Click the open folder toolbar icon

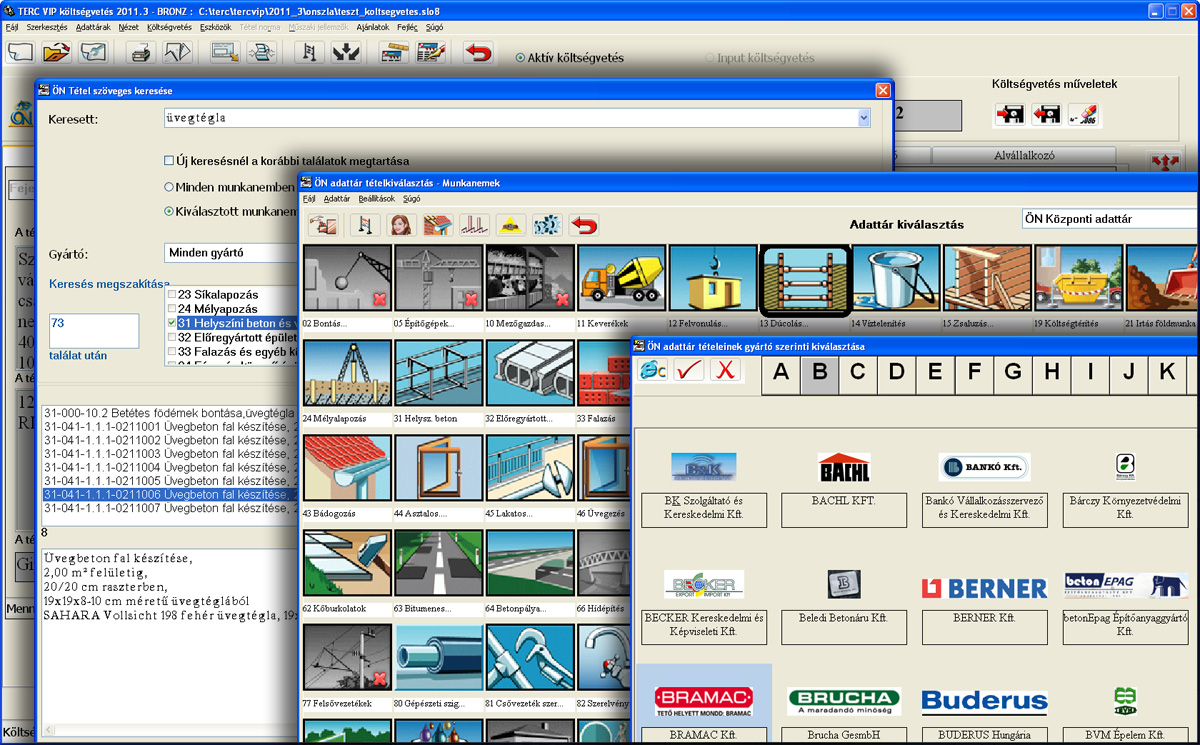[57, 53]
